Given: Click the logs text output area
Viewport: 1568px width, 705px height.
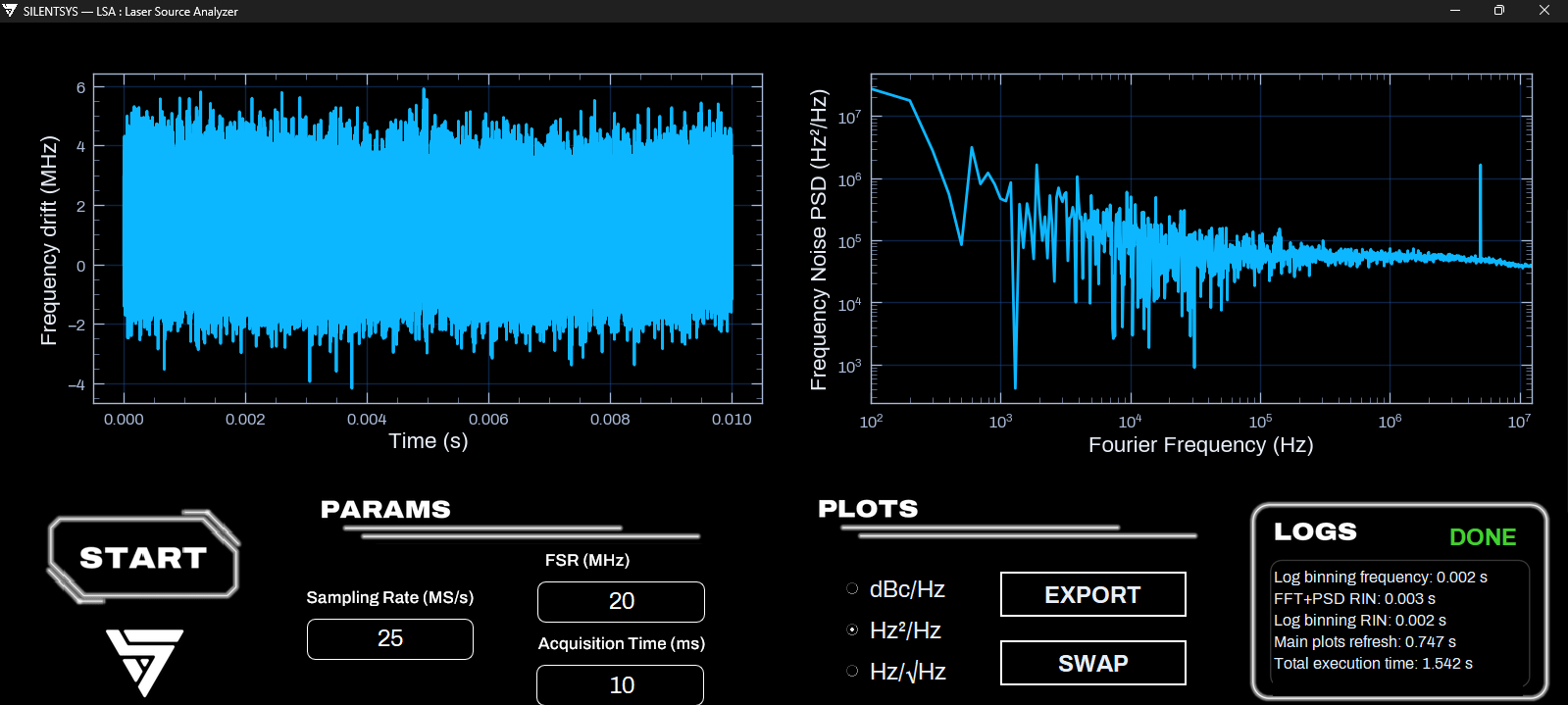Looking at the screenshot, I should click(1400, 622).
